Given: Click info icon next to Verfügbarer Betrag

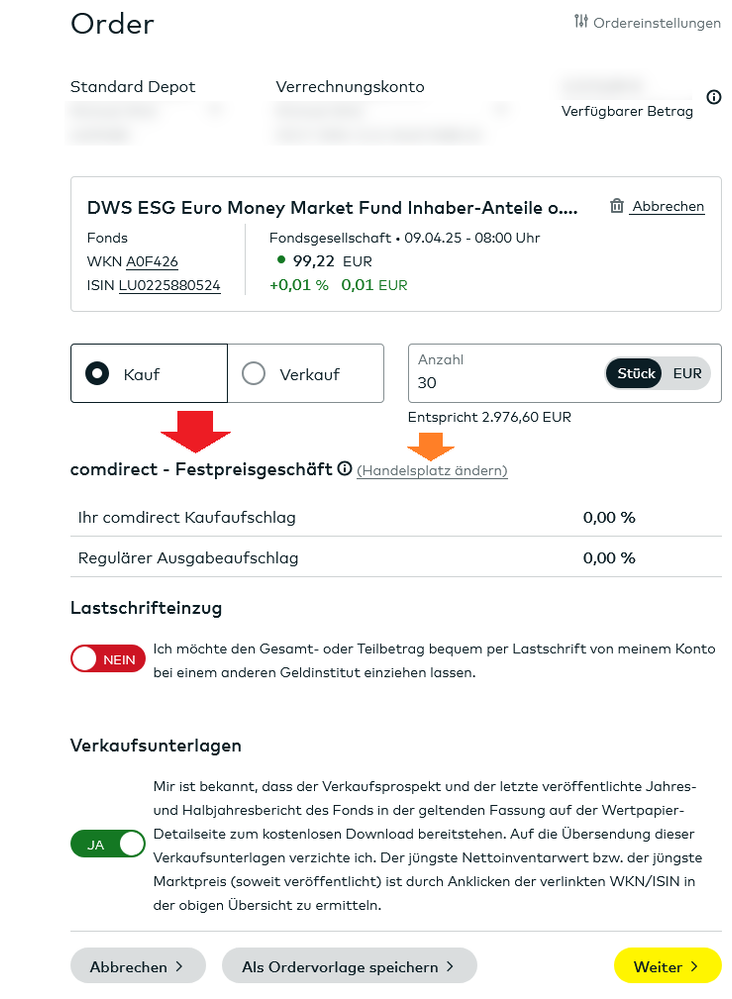Looking at the screenshot, I should (713, 97).
